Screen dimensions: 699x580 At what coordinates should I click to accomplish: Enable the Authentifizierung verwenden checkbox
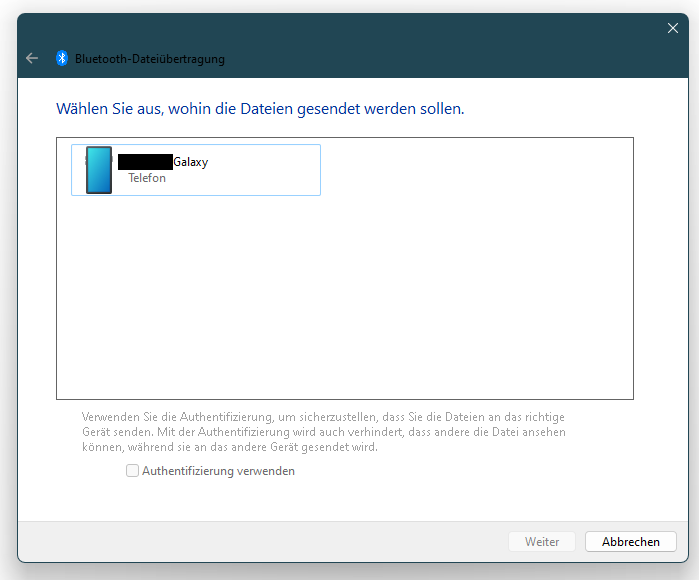(x=132, y=471)
